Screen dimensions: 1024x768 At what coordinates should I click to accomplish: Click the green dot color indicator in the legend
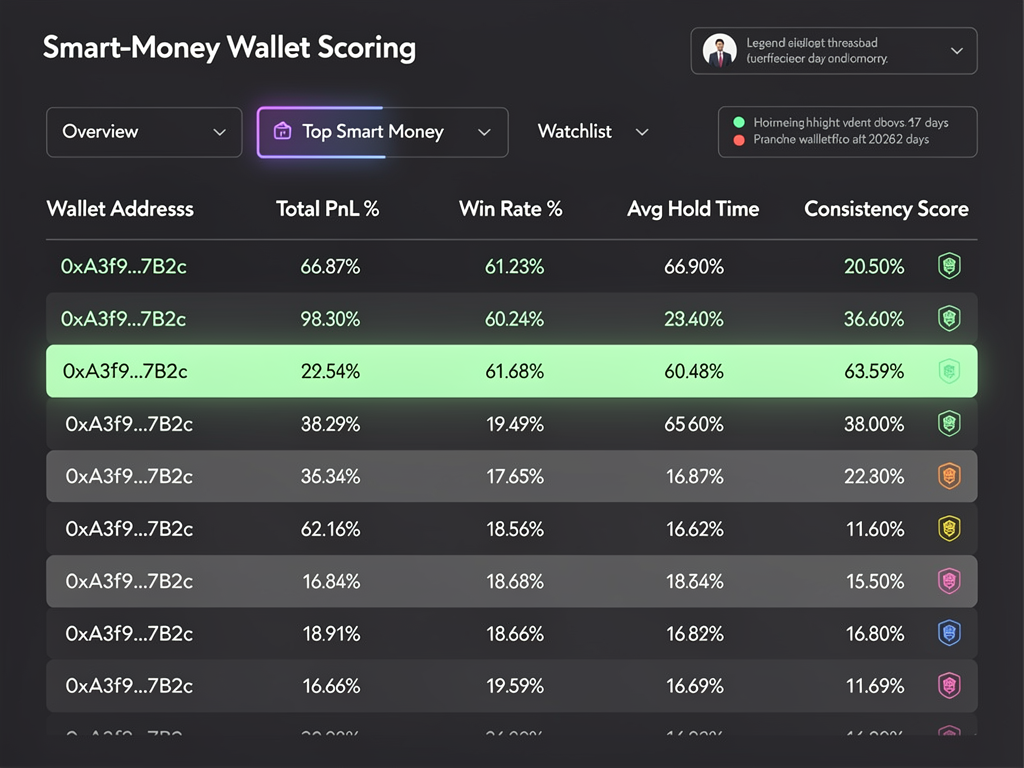coord(741,124)
